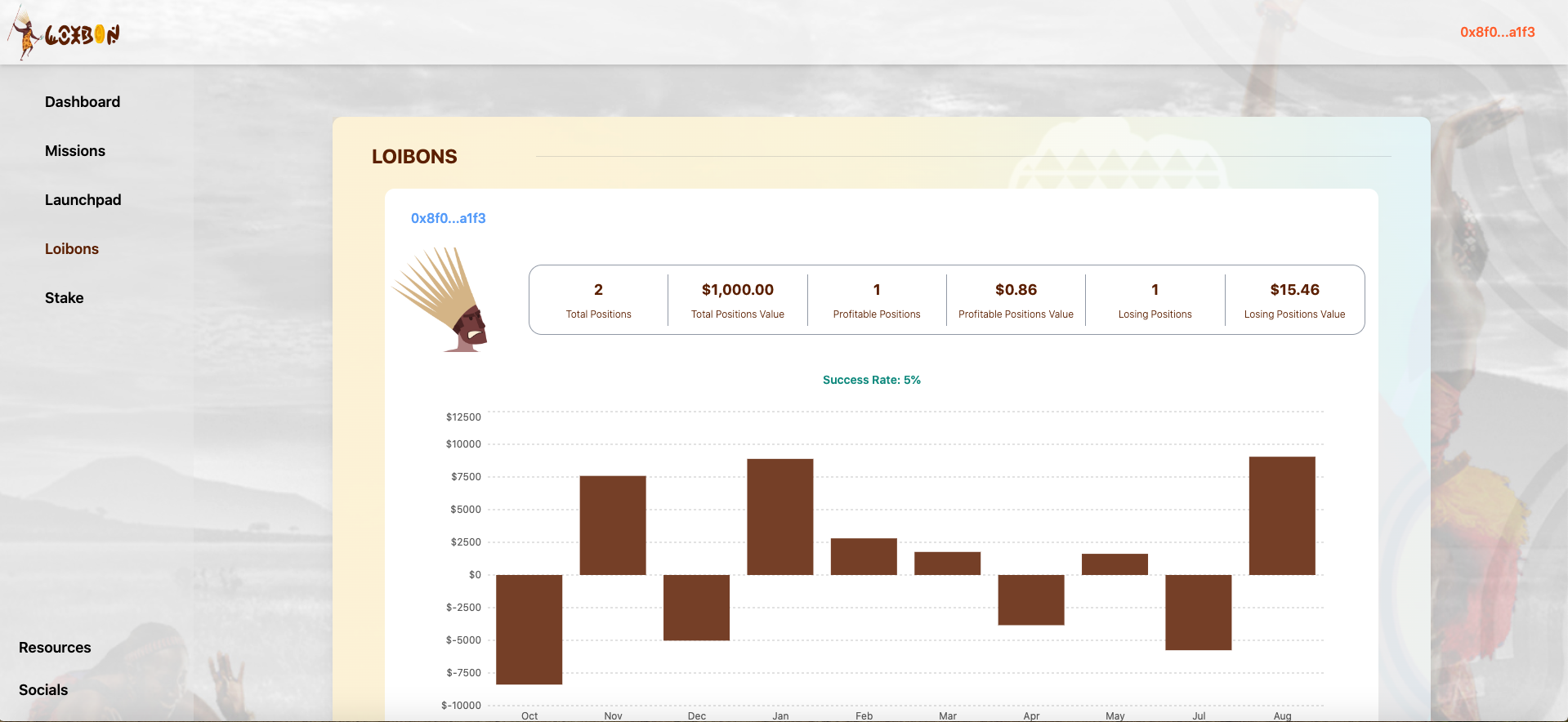Open Socials in the sidebar
1568x722 pixels.
(x=43, y=690)
